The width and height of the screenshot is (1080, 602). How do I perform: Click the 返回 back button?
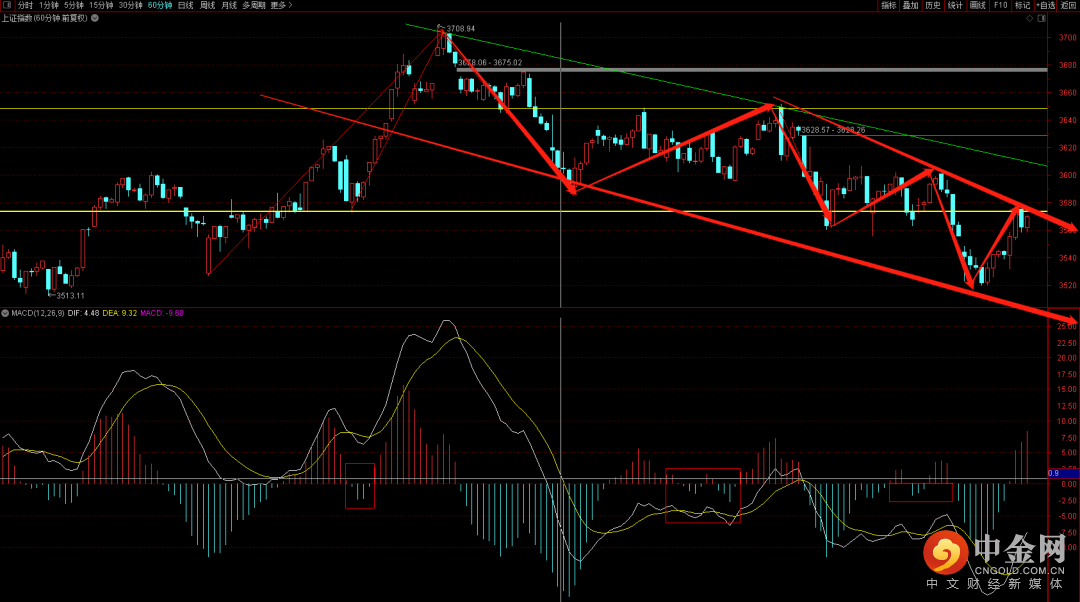1069,5
